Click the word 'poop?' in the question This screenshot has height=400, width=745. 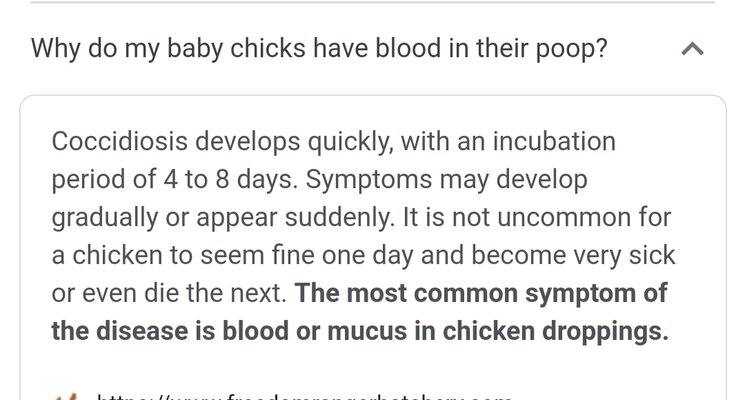click(572, 50)
